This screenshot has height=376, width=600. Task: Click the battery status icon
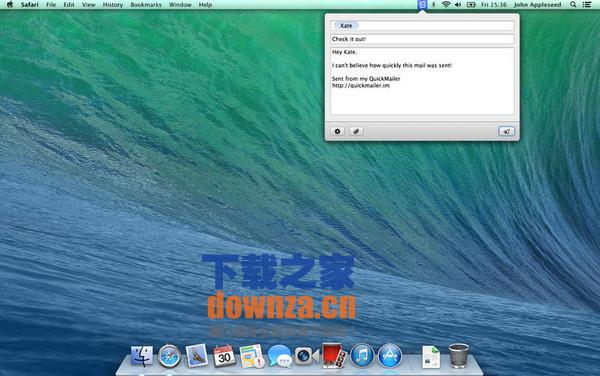coord(471,5)
